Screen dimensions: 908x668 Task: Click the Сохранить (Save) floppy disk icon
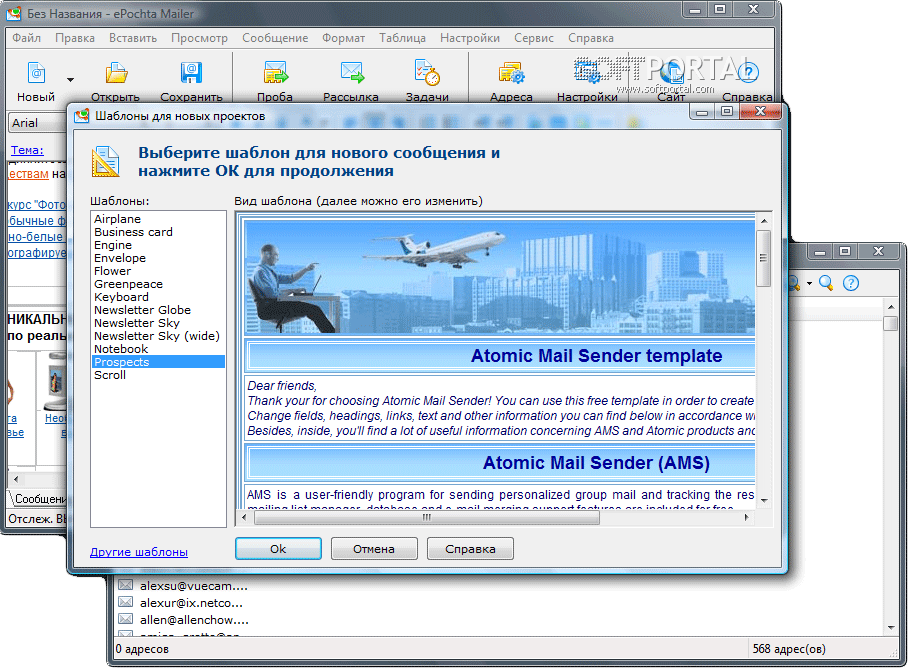(191, 73)
